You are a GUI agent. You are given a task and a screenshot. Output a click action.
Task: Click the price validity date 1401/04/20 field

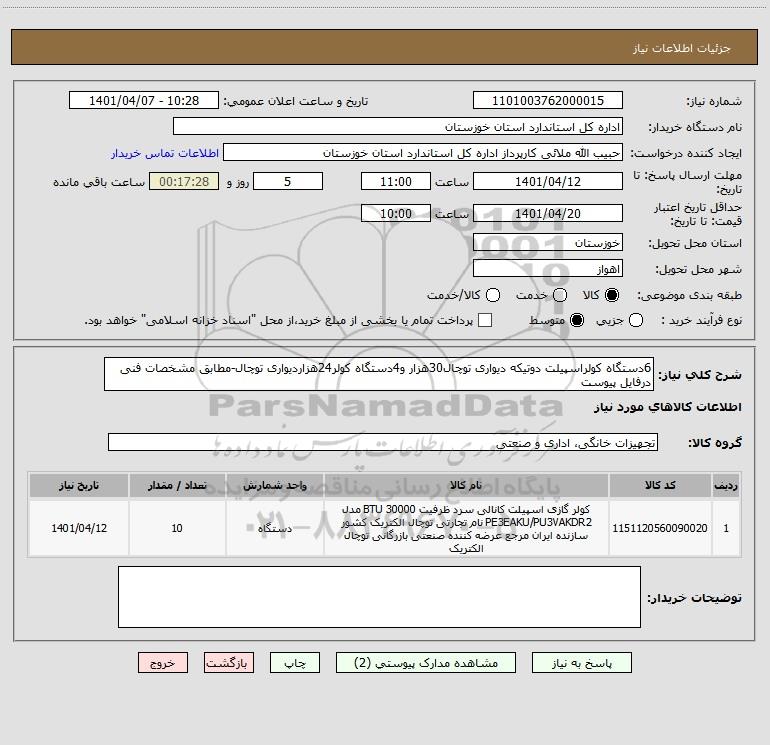coord(548,213)
